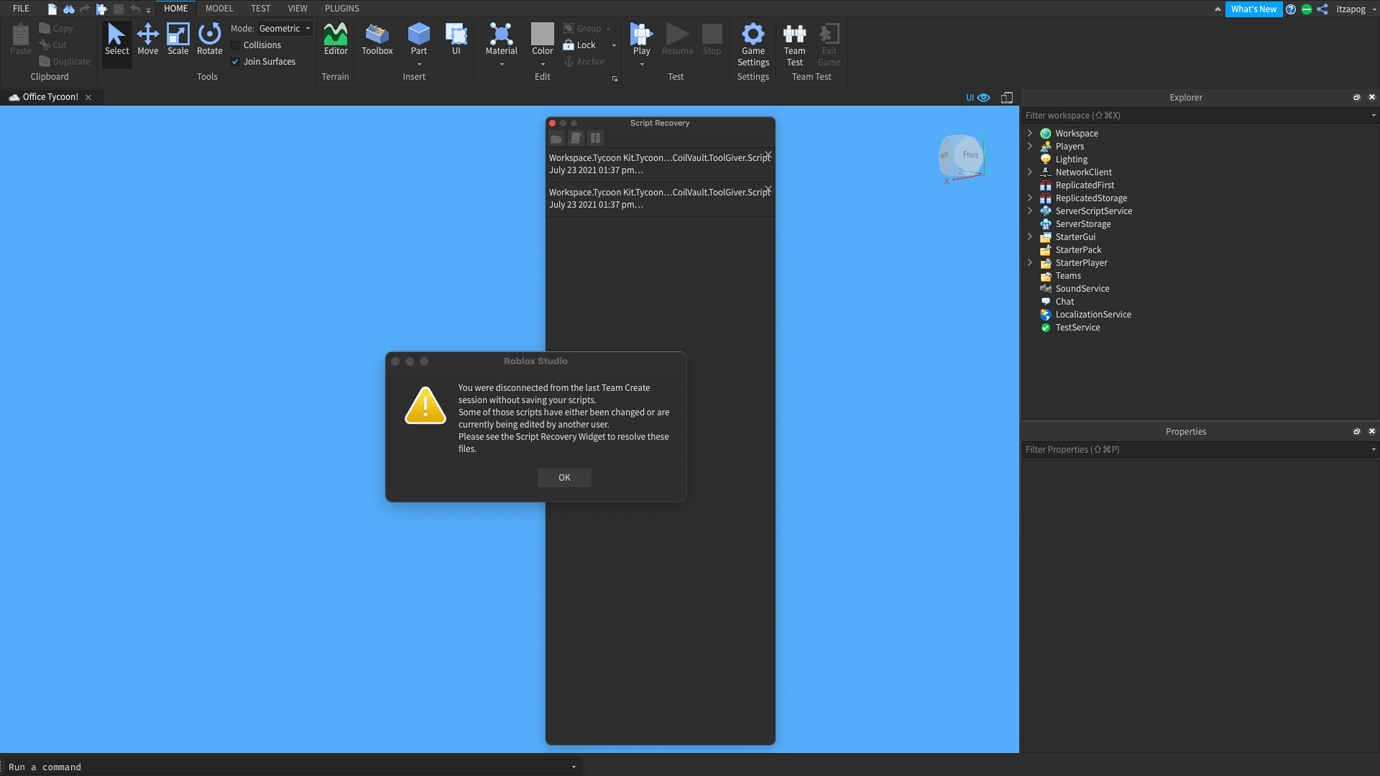The height and width of the screenshot is (776, 1380).
Task: Open the Mode Geometric dropdown
Action: point(285,29)
